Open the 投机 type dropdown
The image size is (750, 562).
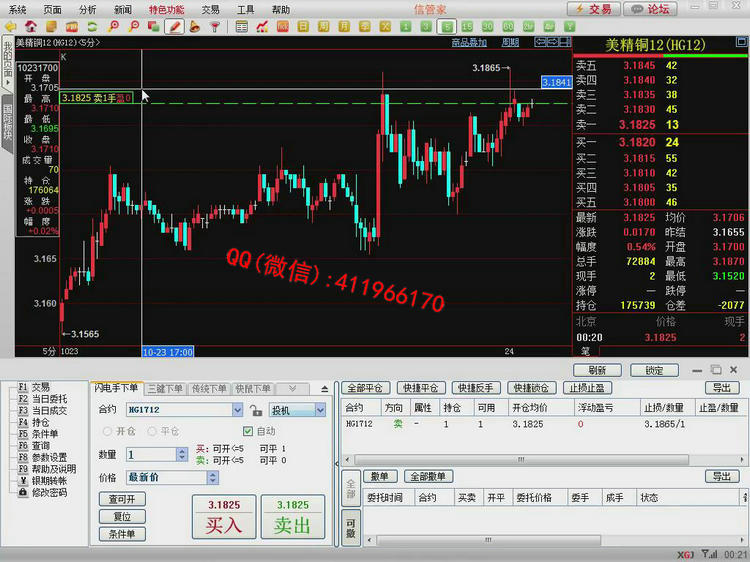pos(320,410)
